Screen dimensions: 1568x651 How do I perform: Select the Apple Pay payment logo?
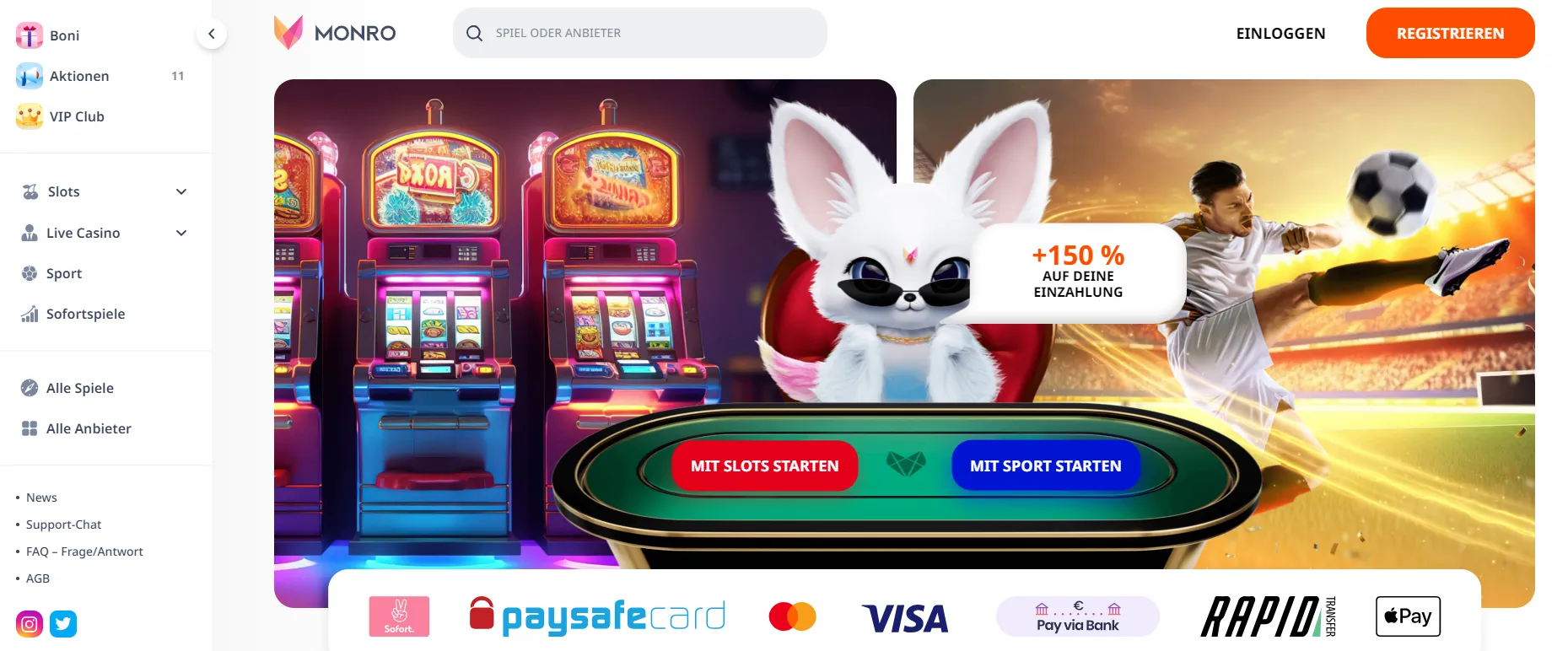[x=1408, y=616]
